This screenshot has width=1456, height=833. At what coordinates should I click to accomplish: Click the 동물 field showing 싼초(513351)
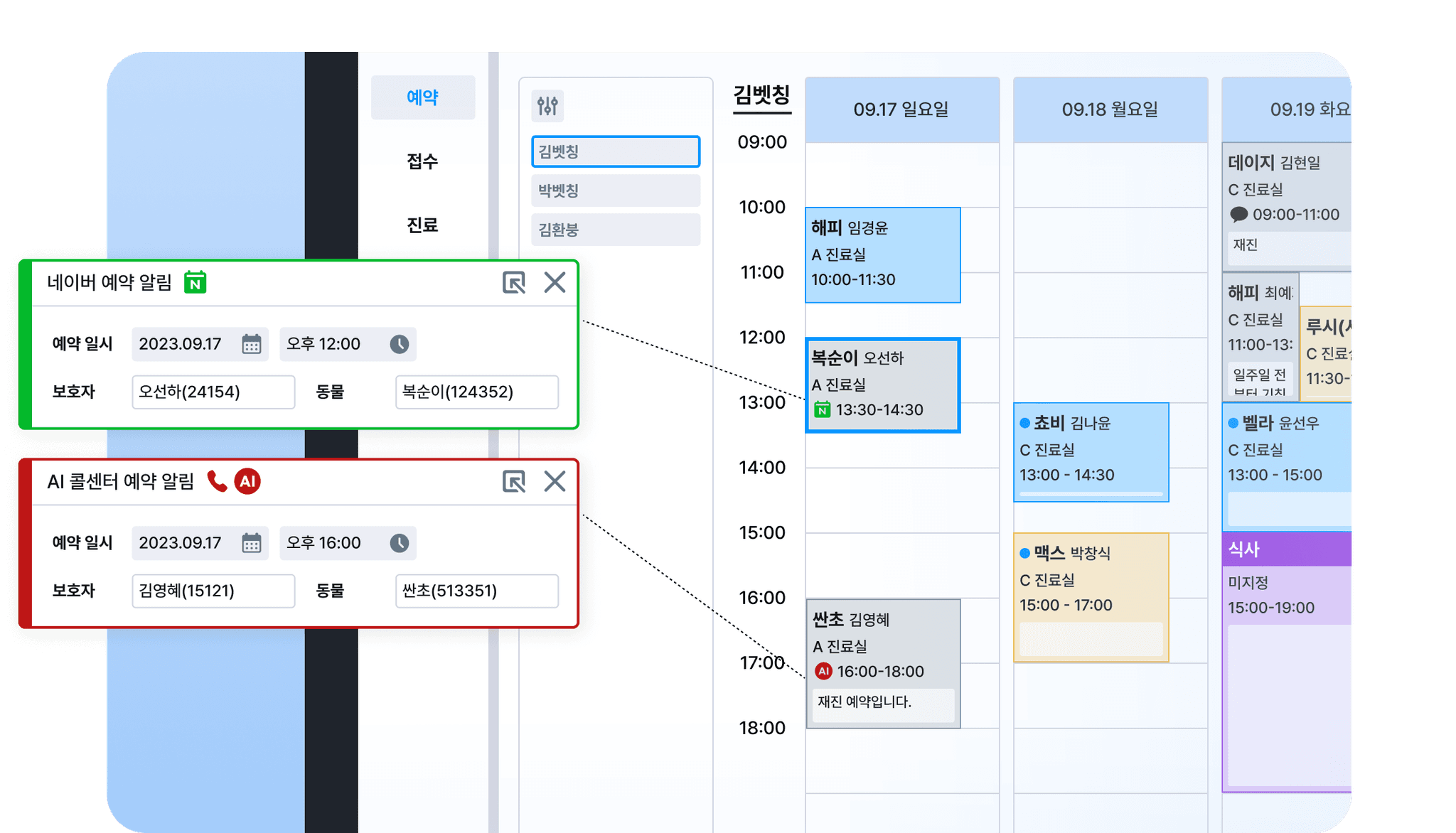pyautogui.click(x=476, y=591)
